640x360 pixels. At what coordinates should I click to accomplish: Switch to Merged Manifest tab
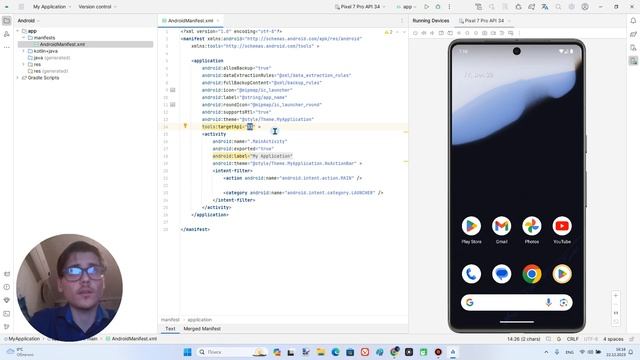(x=202, y=329)
